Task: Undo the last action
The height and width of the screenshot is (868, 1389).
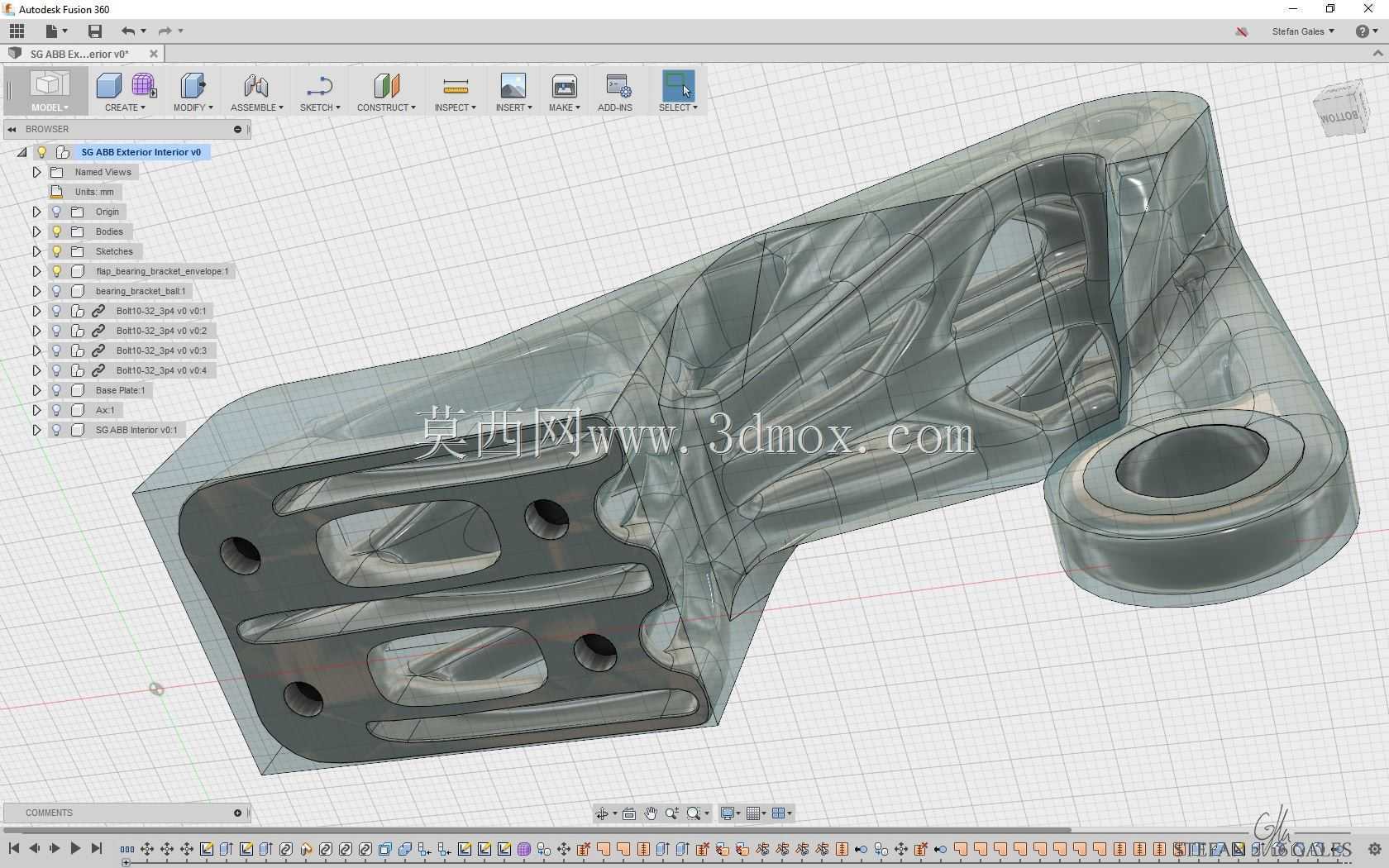Action: coord(128,31)
